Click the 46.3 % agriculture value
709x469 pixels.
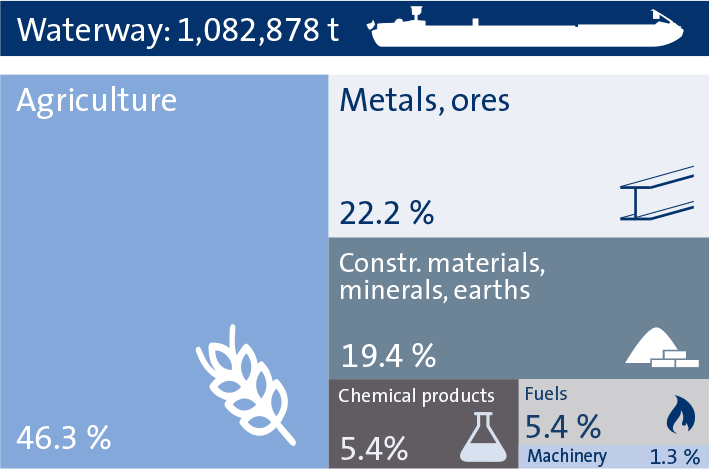coord(64,438)
